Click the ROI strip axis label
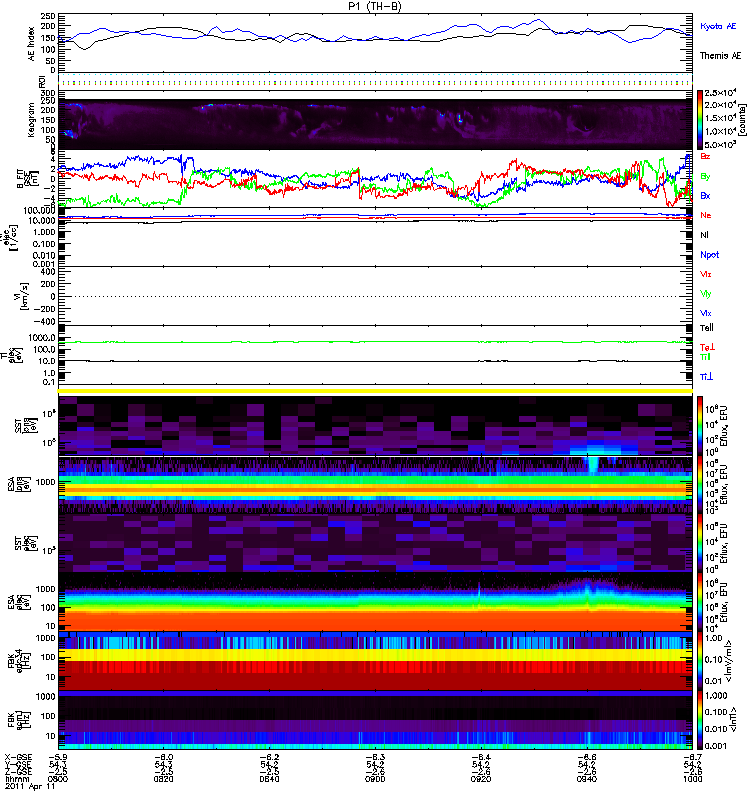The height and width of the screenshot is (800, 750). pos(42,81)
